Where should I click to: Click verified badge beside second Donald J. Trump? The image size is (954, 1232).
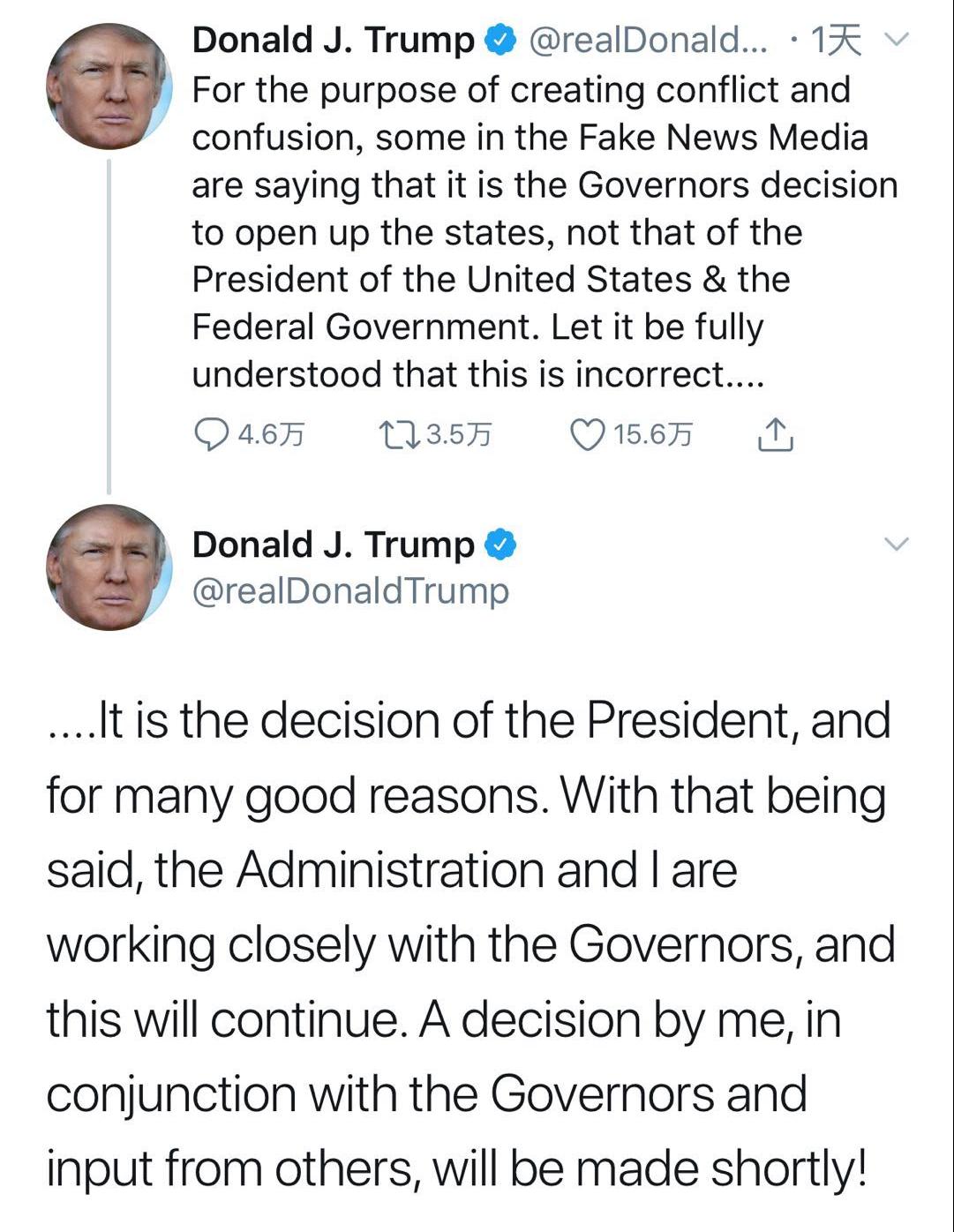click(x=499, y=545)
